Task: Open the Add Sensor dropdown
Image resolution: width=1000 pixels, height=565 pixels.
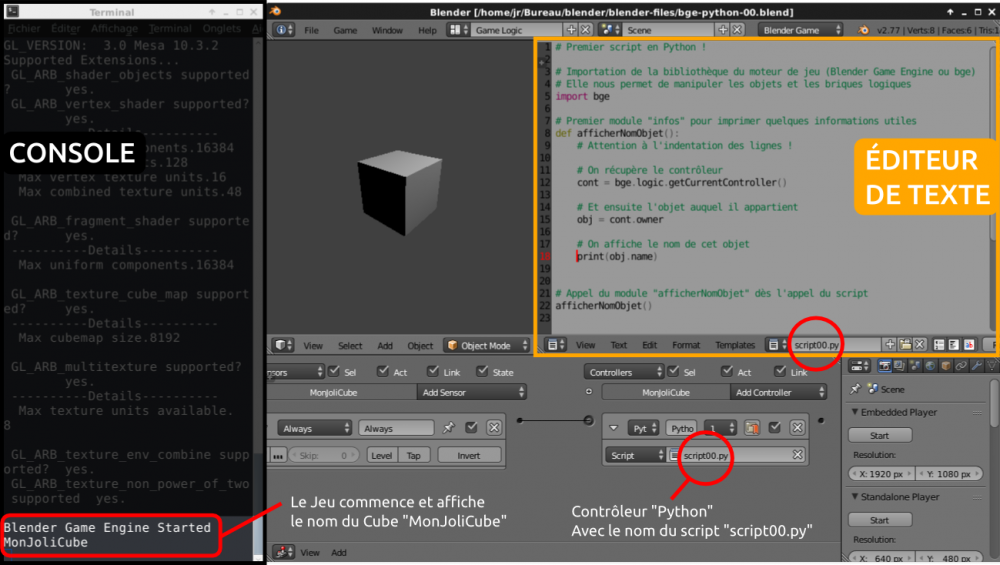Action: coord(472,392)
